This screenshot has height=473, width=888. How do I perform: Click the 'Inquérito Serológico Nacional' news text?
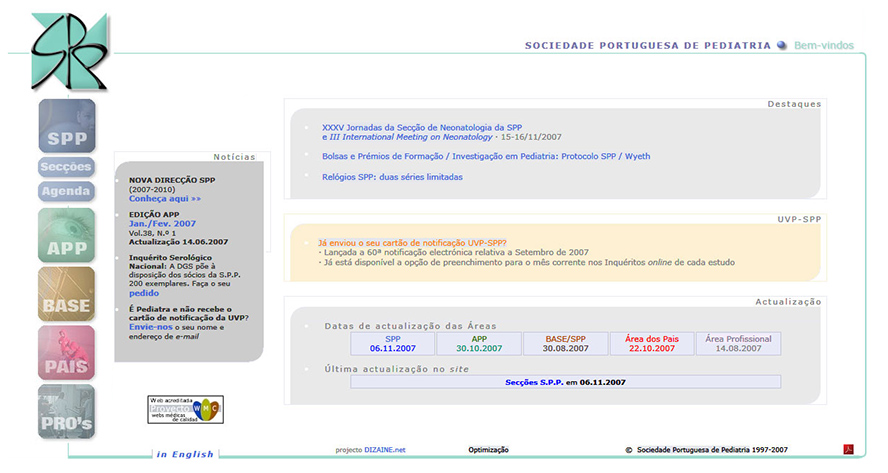click(x=170, y=262)
